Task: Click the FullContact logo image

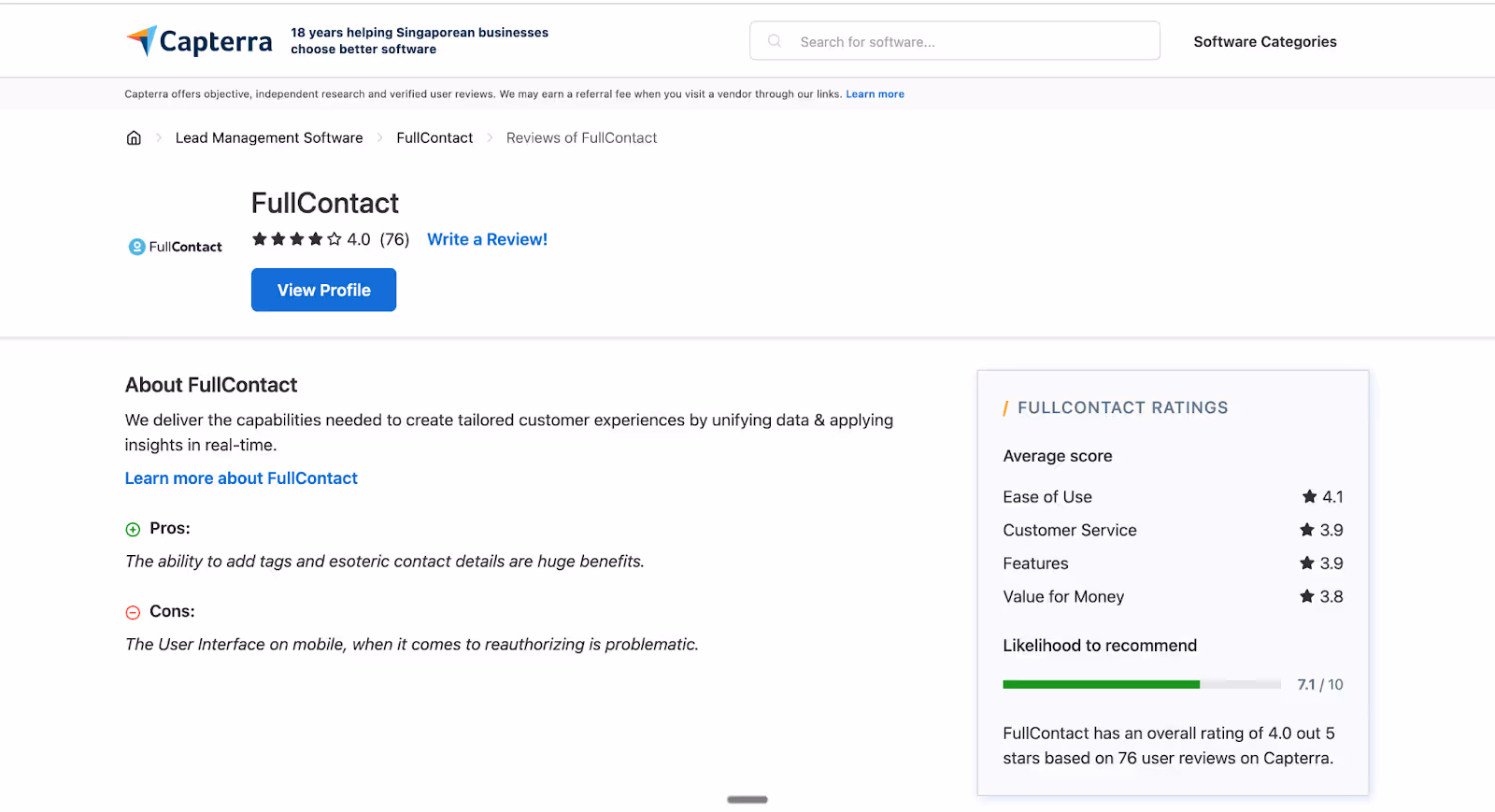Action: pos(176,247)
